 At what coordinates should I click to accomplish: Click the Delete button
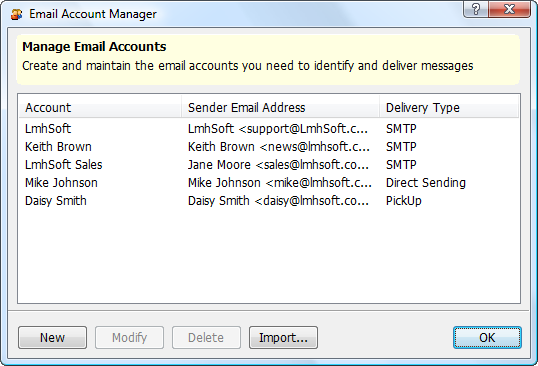coord(206,338)
